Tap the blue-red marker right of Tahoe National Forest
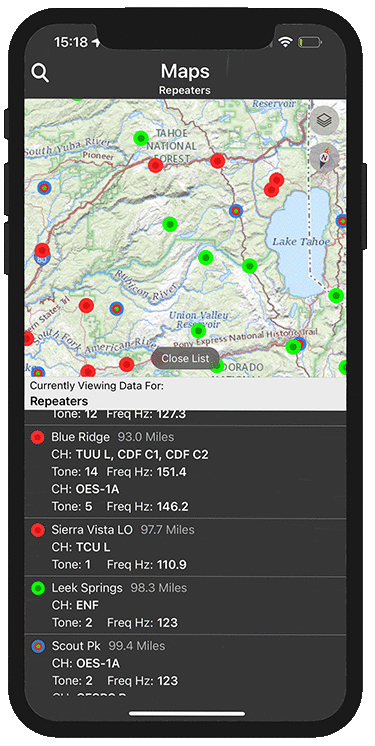This screenshot has height=746, width=375. click(x=236, y=210)
